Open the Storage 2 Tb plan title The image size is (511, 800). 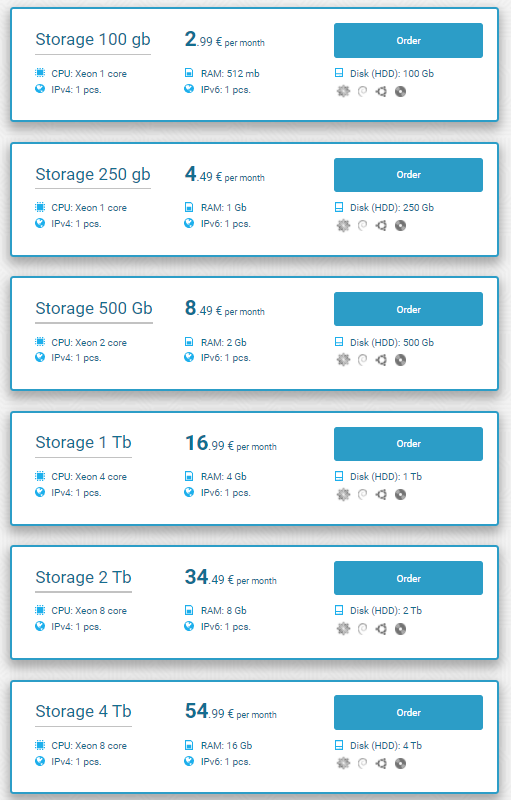pyautogui.click(x=84, y=577)
